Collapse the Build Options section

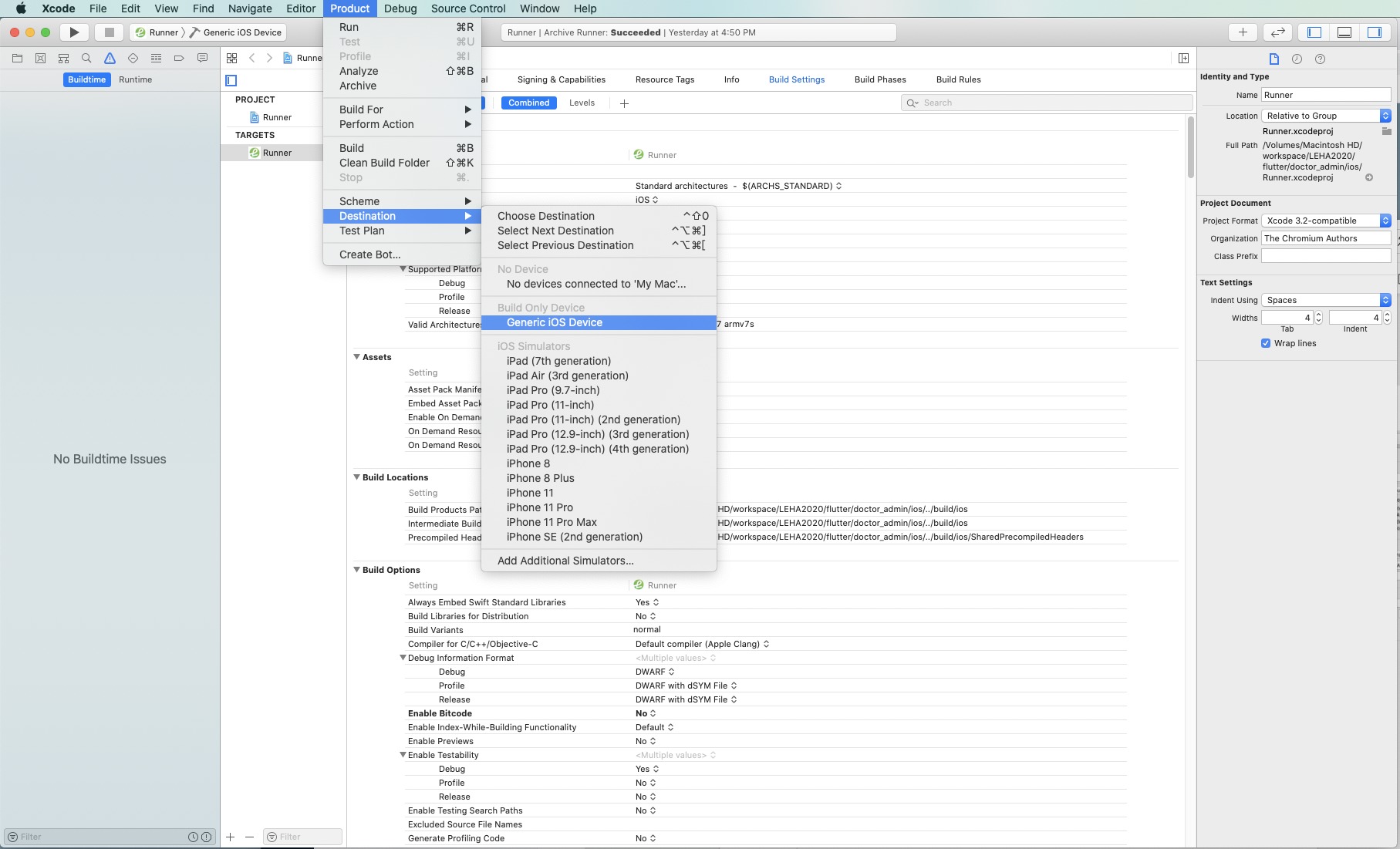tap(357, 570)
